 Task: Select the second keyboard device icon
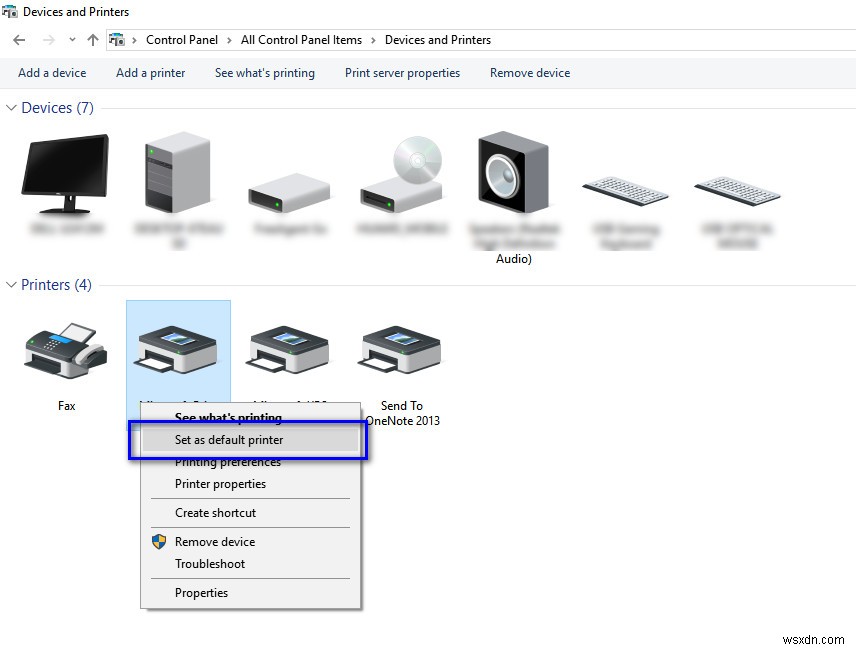click(x=738, y=191)
